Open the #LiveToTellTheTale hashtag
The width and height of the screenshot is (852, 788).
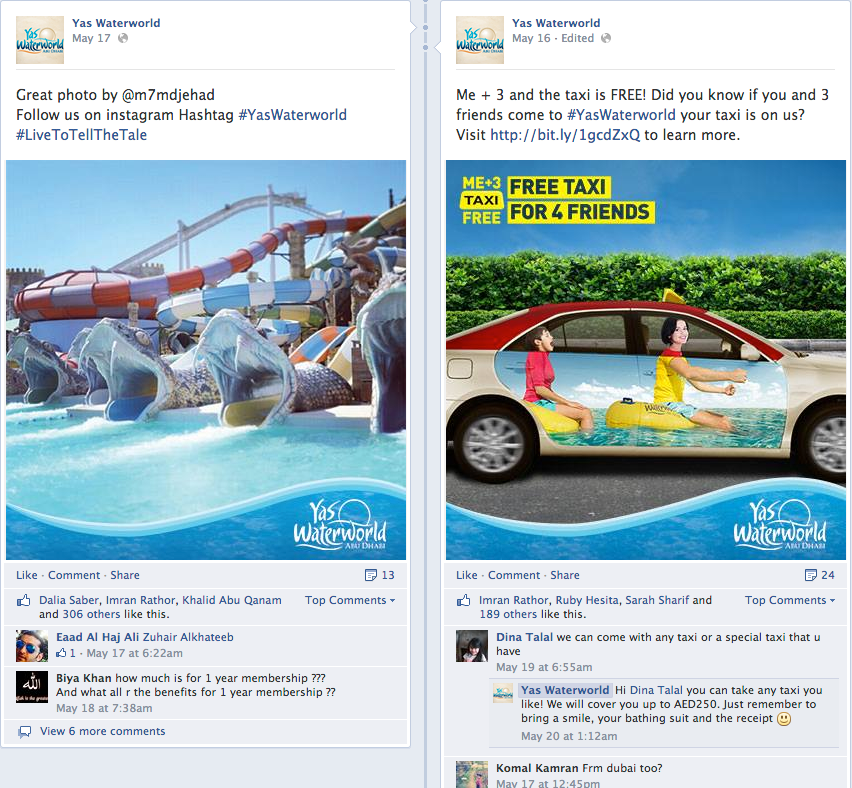(82, 135)
